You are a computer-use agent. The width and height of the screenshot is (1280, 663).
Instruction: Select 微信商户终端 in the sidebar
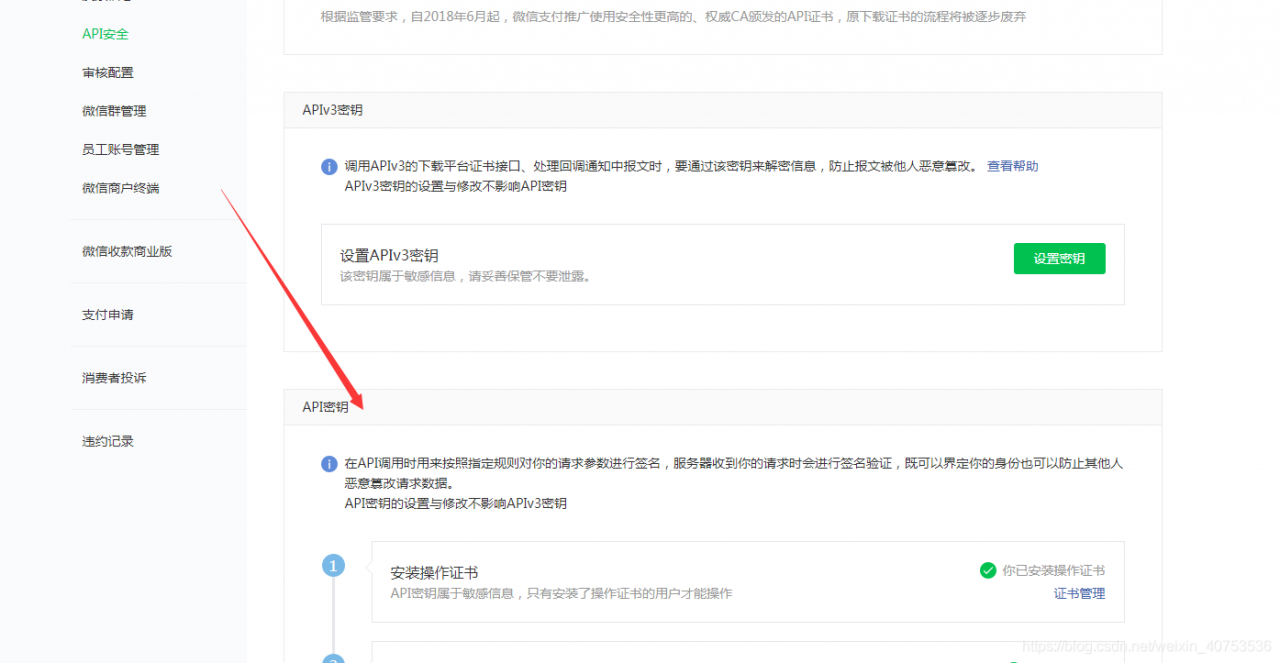pos(120,188)
